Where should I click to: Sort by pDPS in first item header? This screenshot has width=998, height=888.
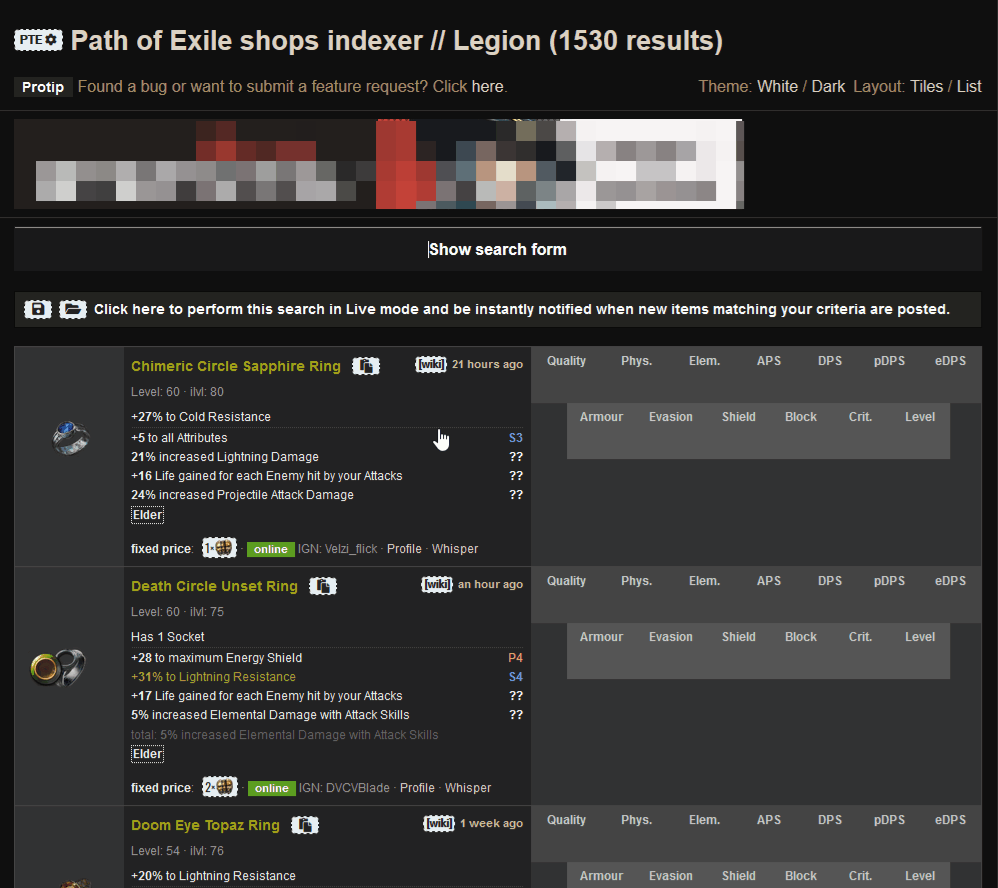[x=889, y=361]
